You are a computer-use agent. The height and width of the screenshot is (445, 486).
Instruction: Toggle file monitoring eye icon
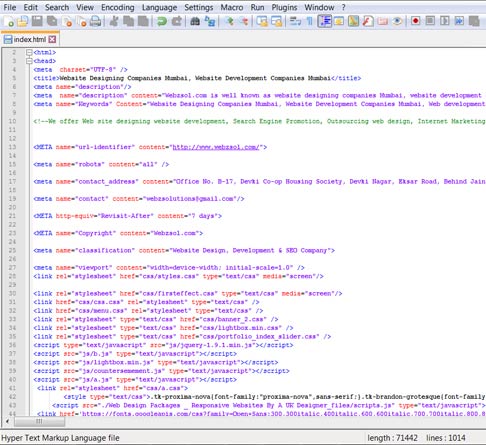pyautogui.click(x=397, y=22)
